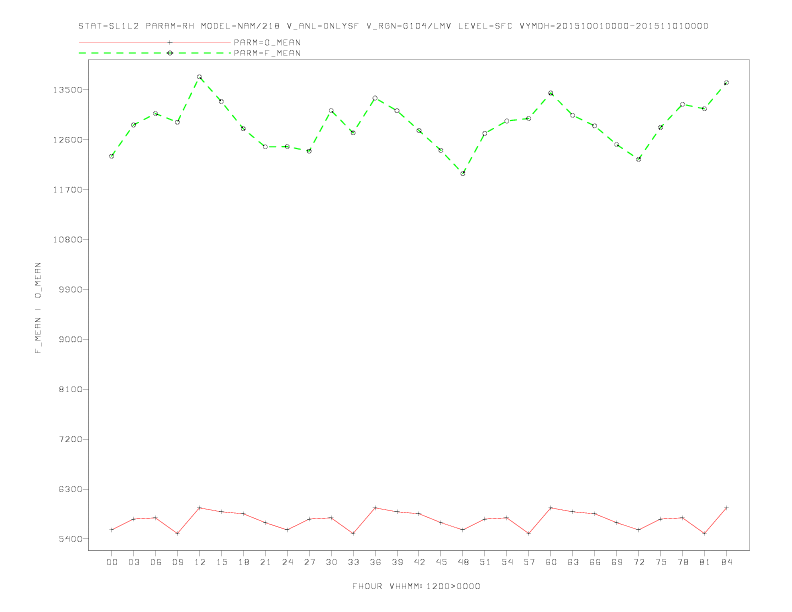Click the y-axis tick label 6300
This screenshot has height=612, width=792.
click(x=70, y=489)
